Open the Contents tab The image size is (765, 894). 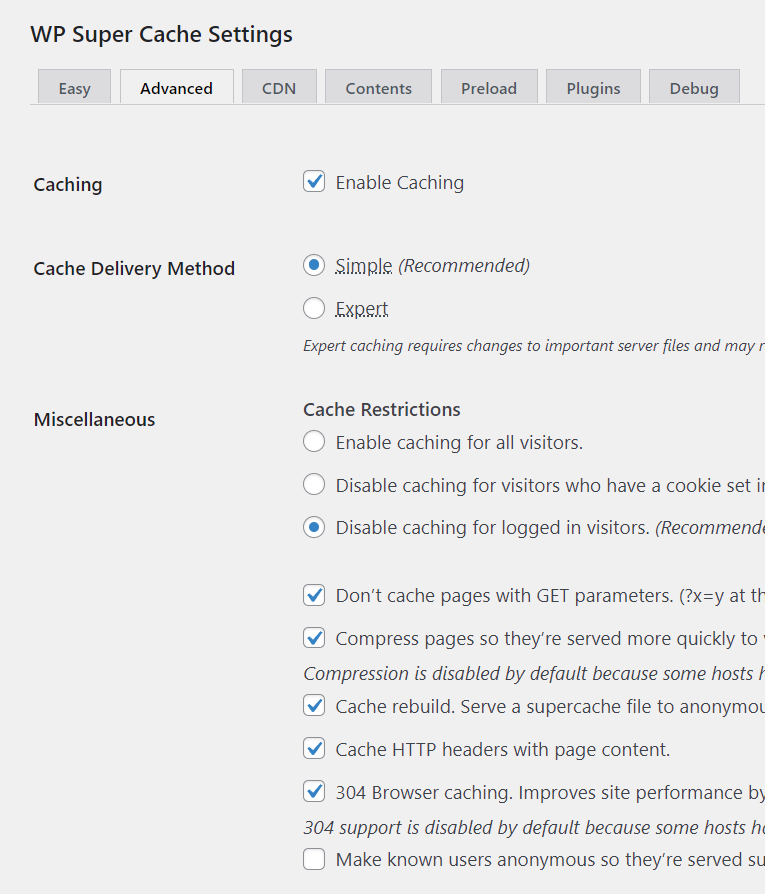coord(379,87)
